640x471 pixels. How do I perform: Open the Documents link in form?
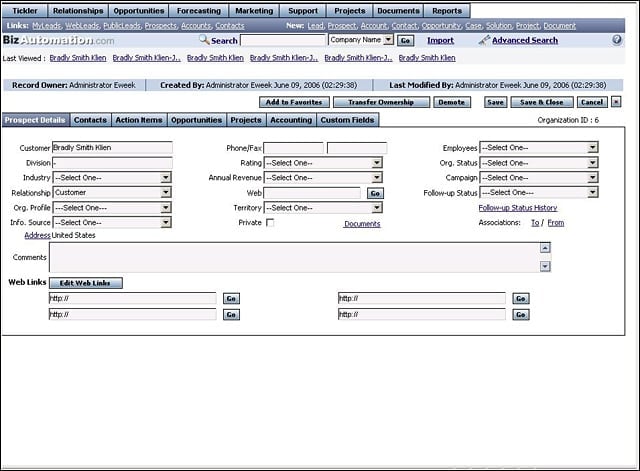coord(362,224)
